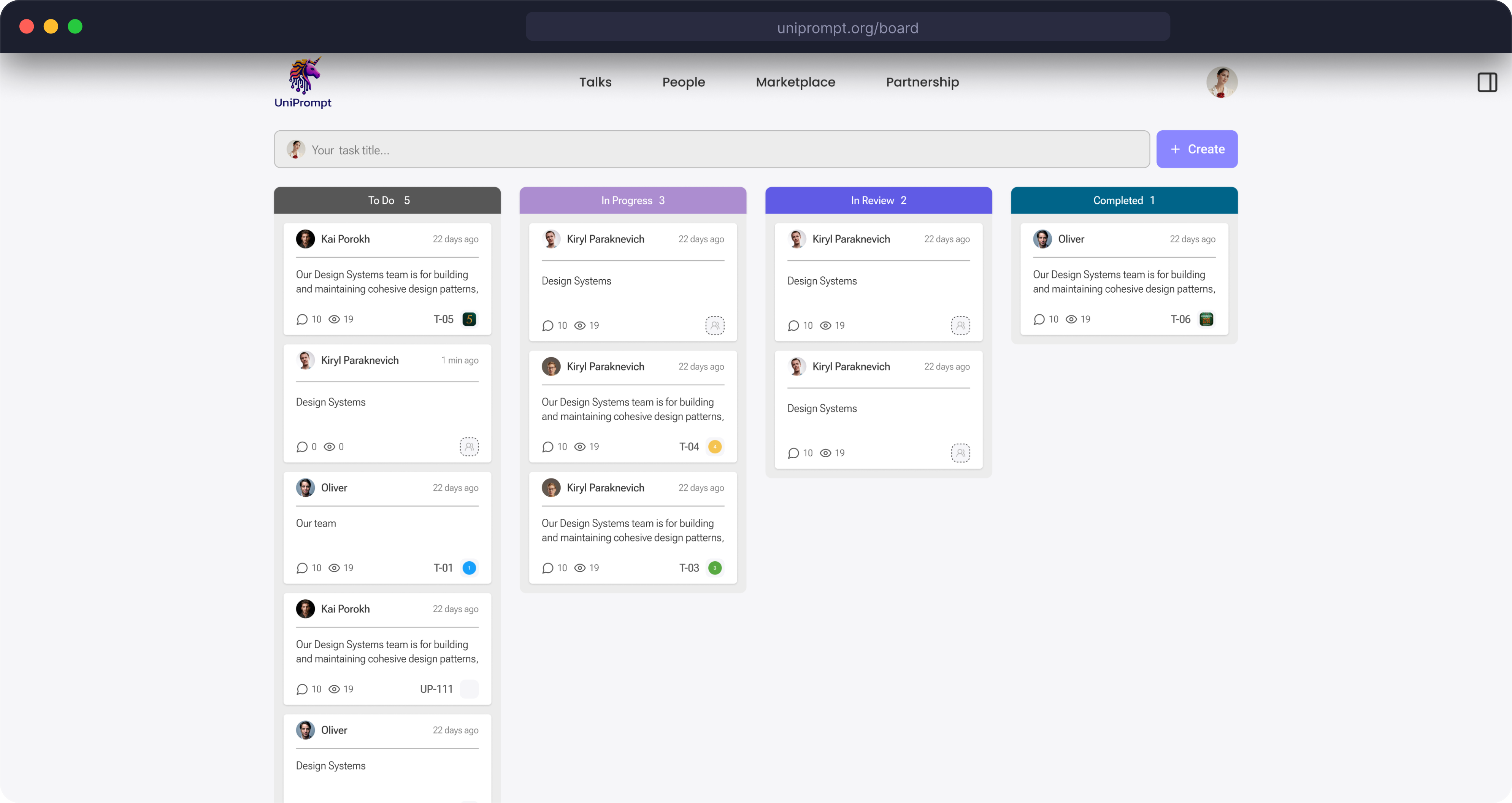Select the To Do column header
This screenshot has width=1512, height=803.
pyautogui.click(x=387, y=200)
